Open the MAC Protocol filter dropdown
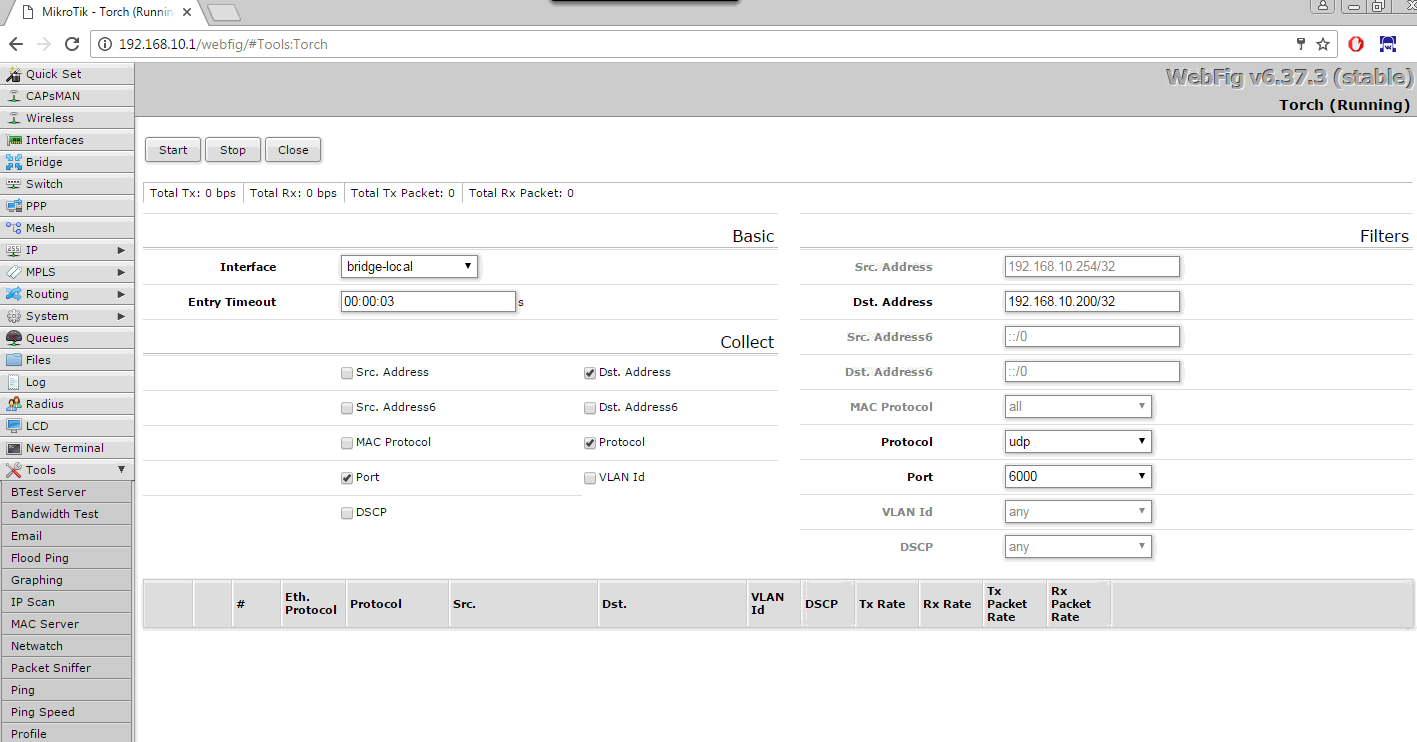The height and width of the screenshot is (742, 1417). point(1078,407)
